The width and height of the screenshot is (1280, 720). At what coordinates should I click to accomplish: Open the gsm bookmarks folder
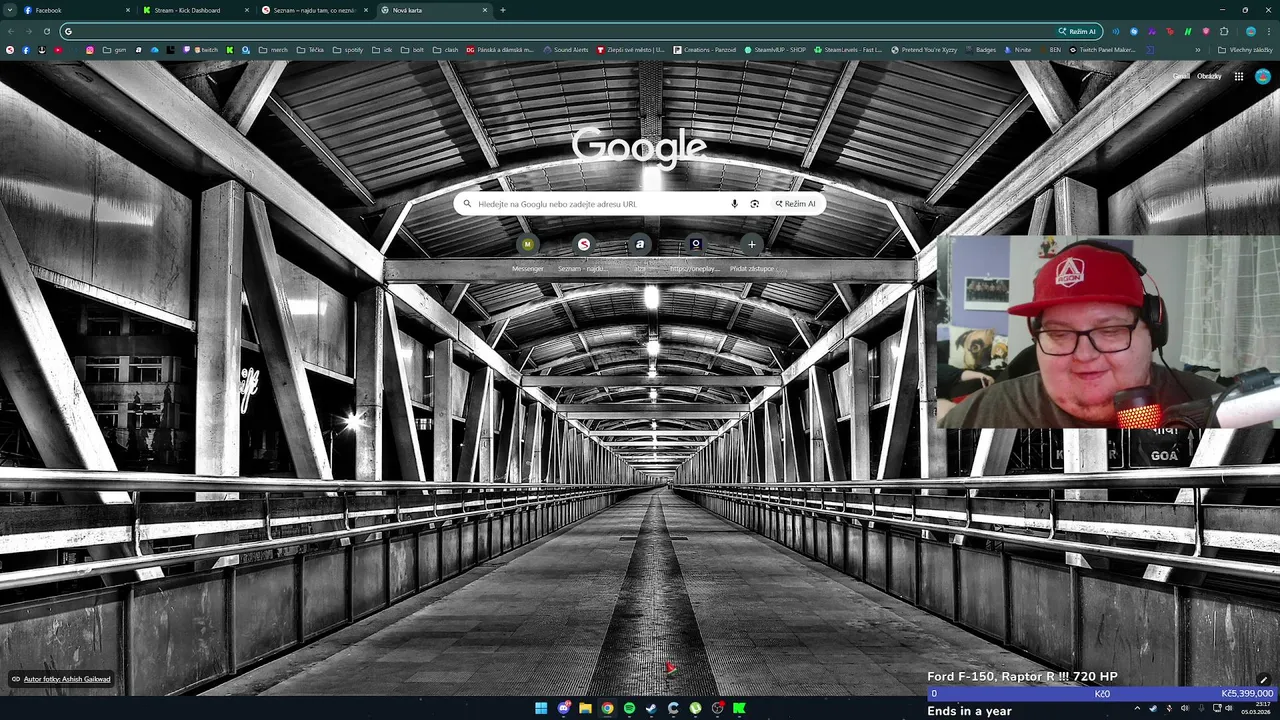pos(114,50)
